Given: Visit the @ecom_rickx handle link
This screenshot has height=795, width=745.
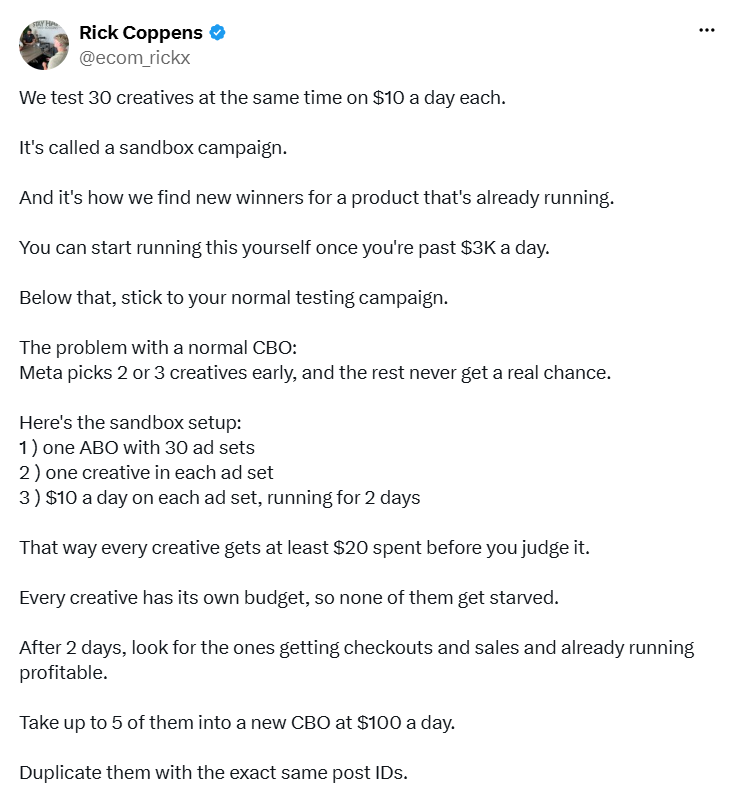Looking at the screenshot, I should pyautogui.click(x=134, y=58).
